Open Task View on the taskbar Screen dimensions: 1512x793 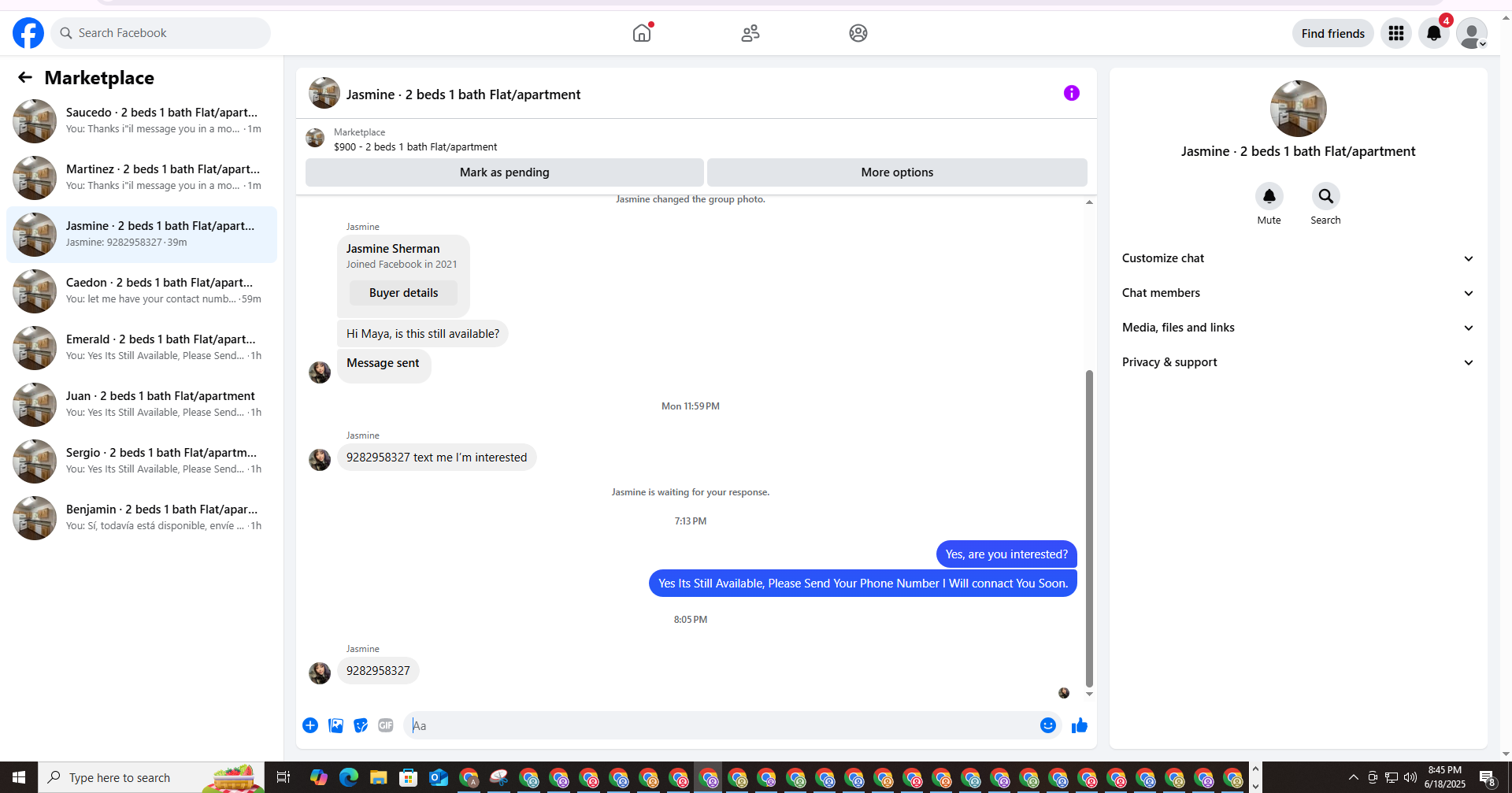pos(283,777)
